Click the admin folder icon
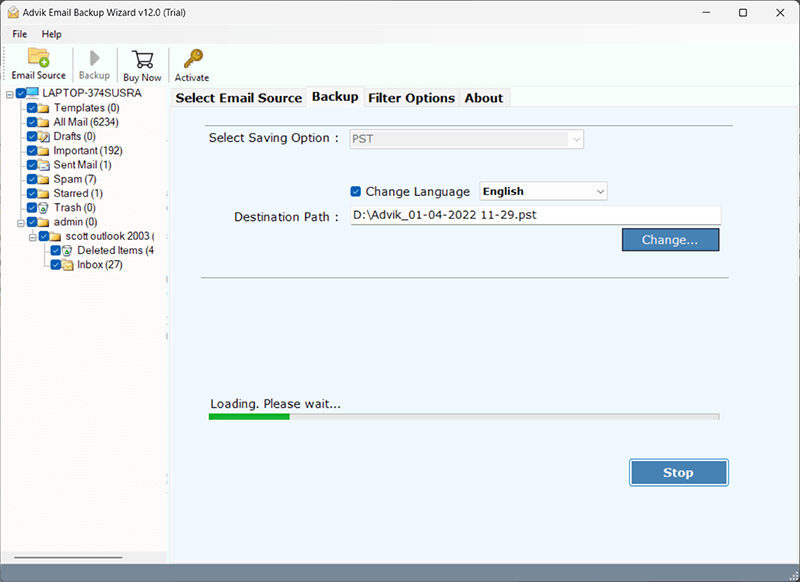This screenshot has height=582, width=800. click(43, 222)
